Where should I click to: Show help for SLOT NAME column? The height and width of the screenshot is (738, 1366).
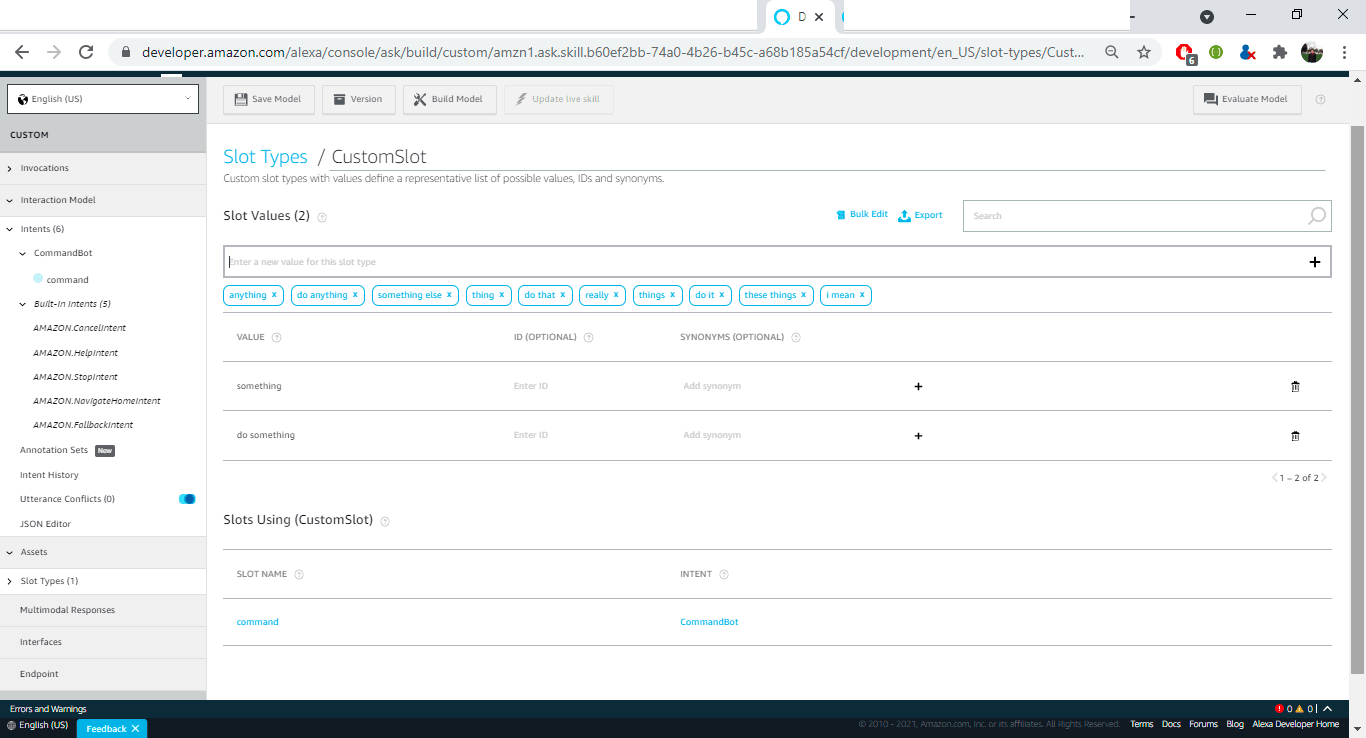tap(299, 575)
